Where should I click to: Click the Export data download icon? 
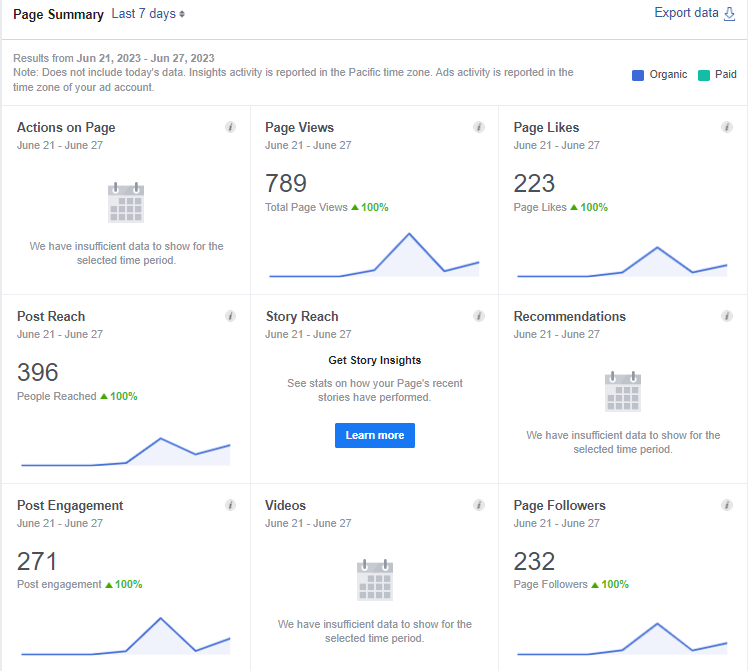click(x=729, y=13)
